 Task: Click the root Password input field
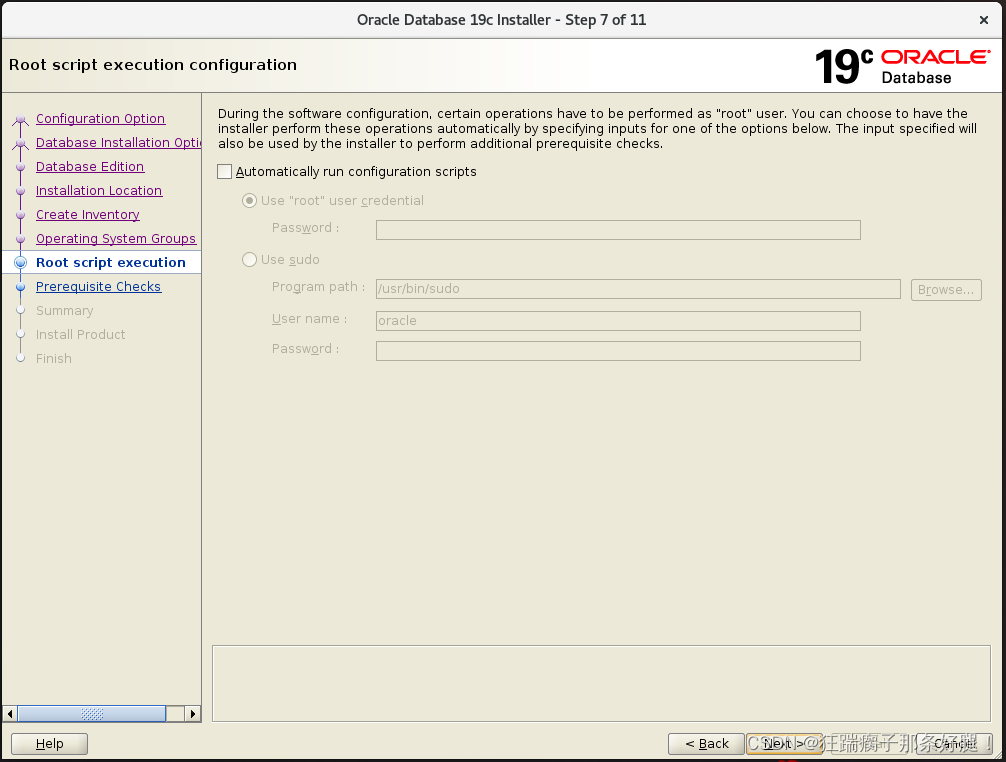click(618, 230)
